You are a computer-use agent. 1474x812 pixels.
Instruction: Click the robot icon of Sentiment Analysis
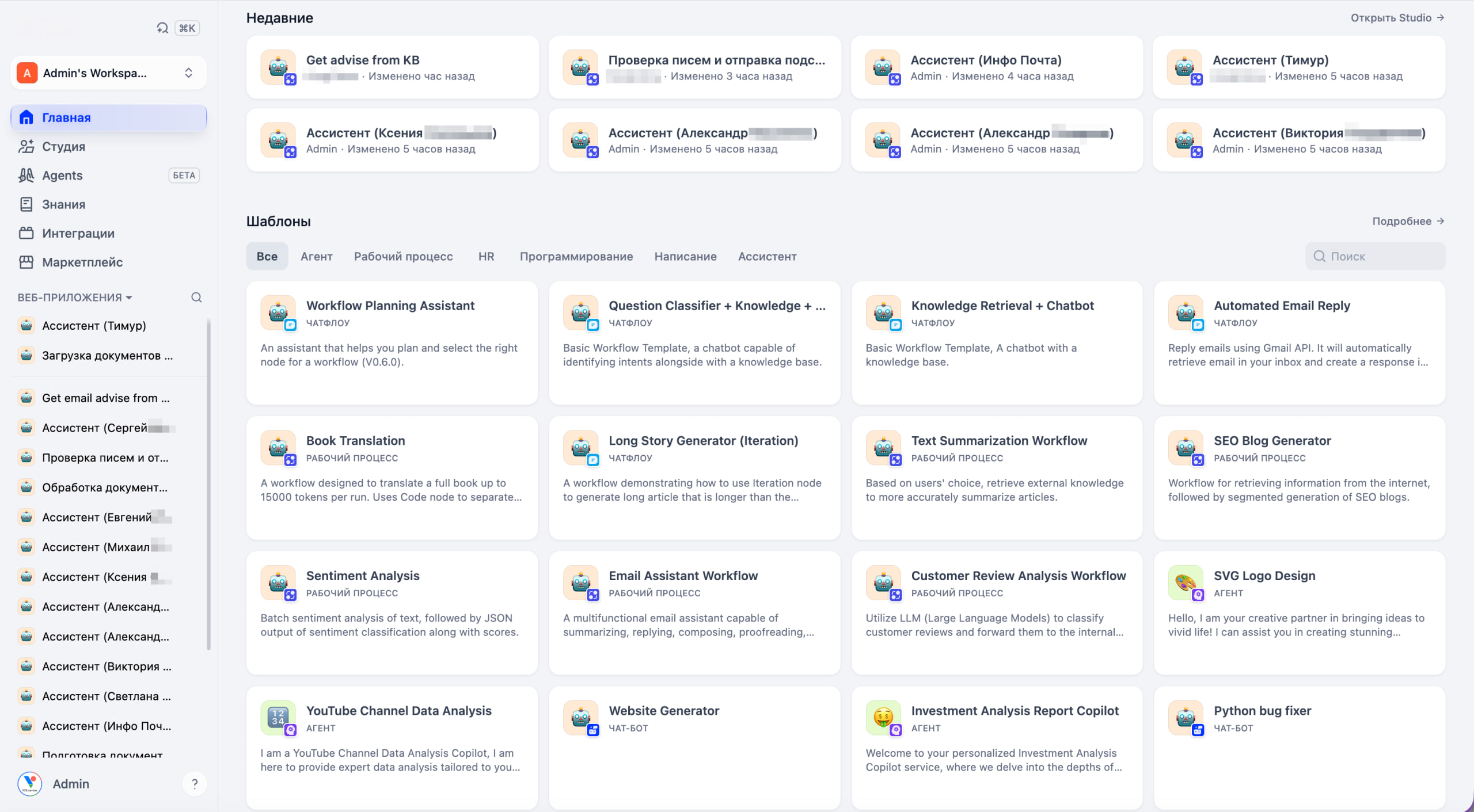click(278, 582)
